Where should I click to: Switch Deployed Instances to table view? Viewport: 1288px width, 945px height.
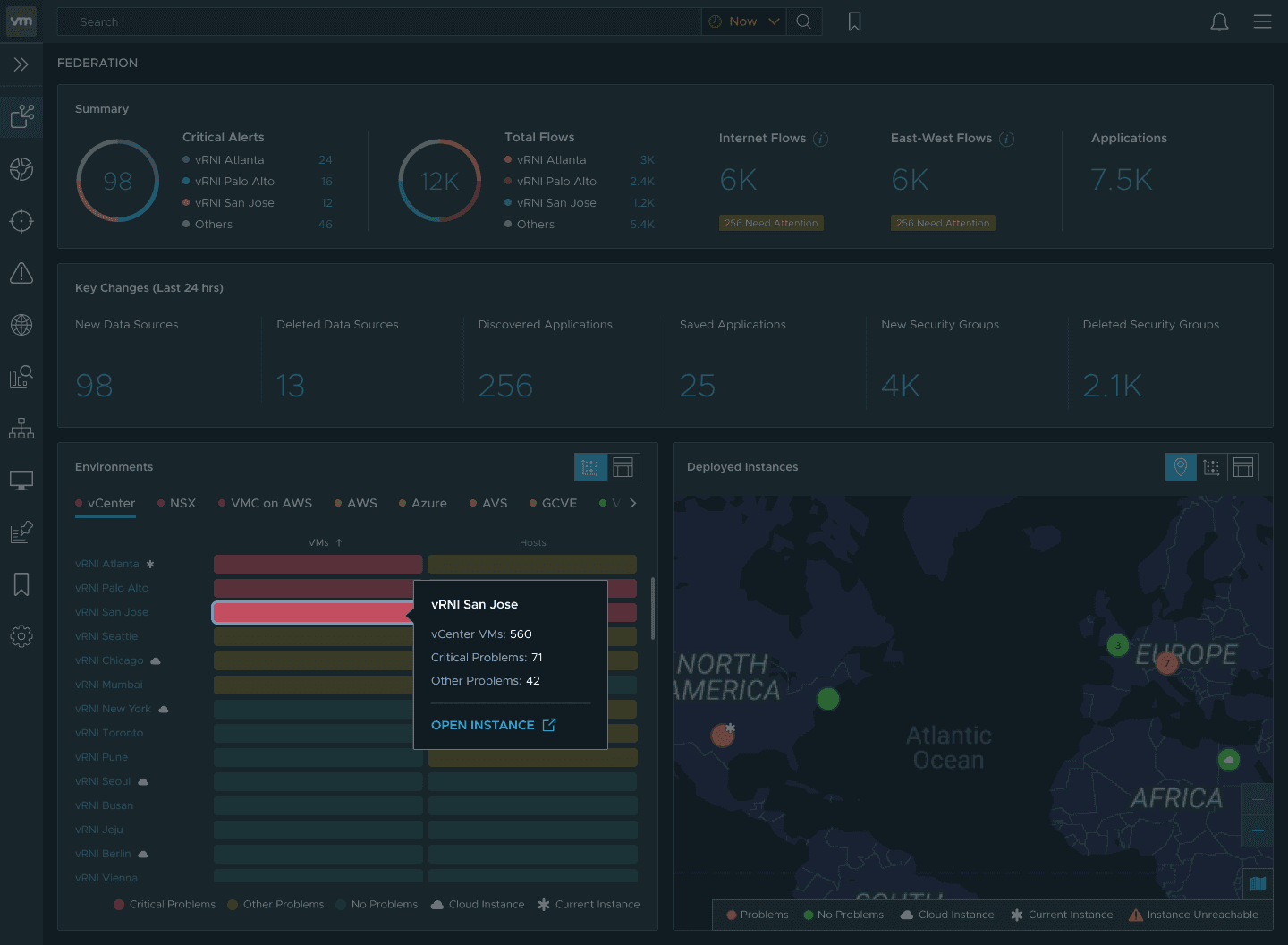click(x=1243, y=467)
